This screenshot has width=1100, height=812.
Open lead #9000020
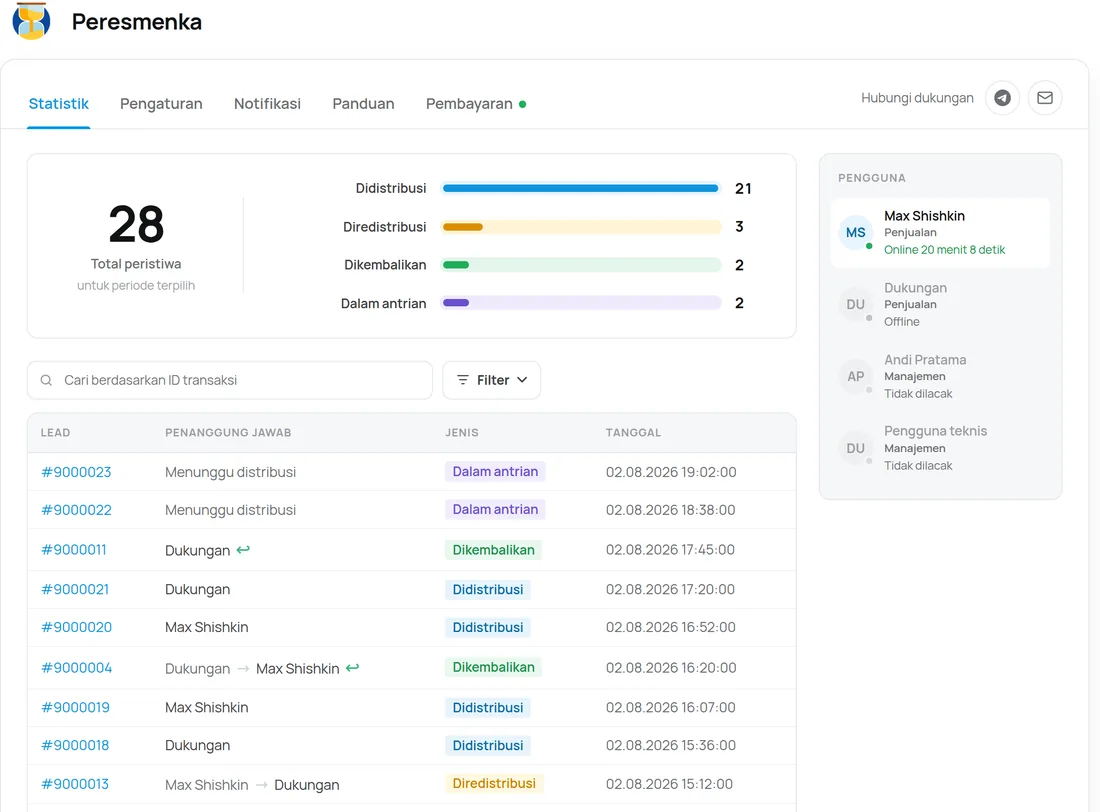pyautogui.click(x=76, y=627)
